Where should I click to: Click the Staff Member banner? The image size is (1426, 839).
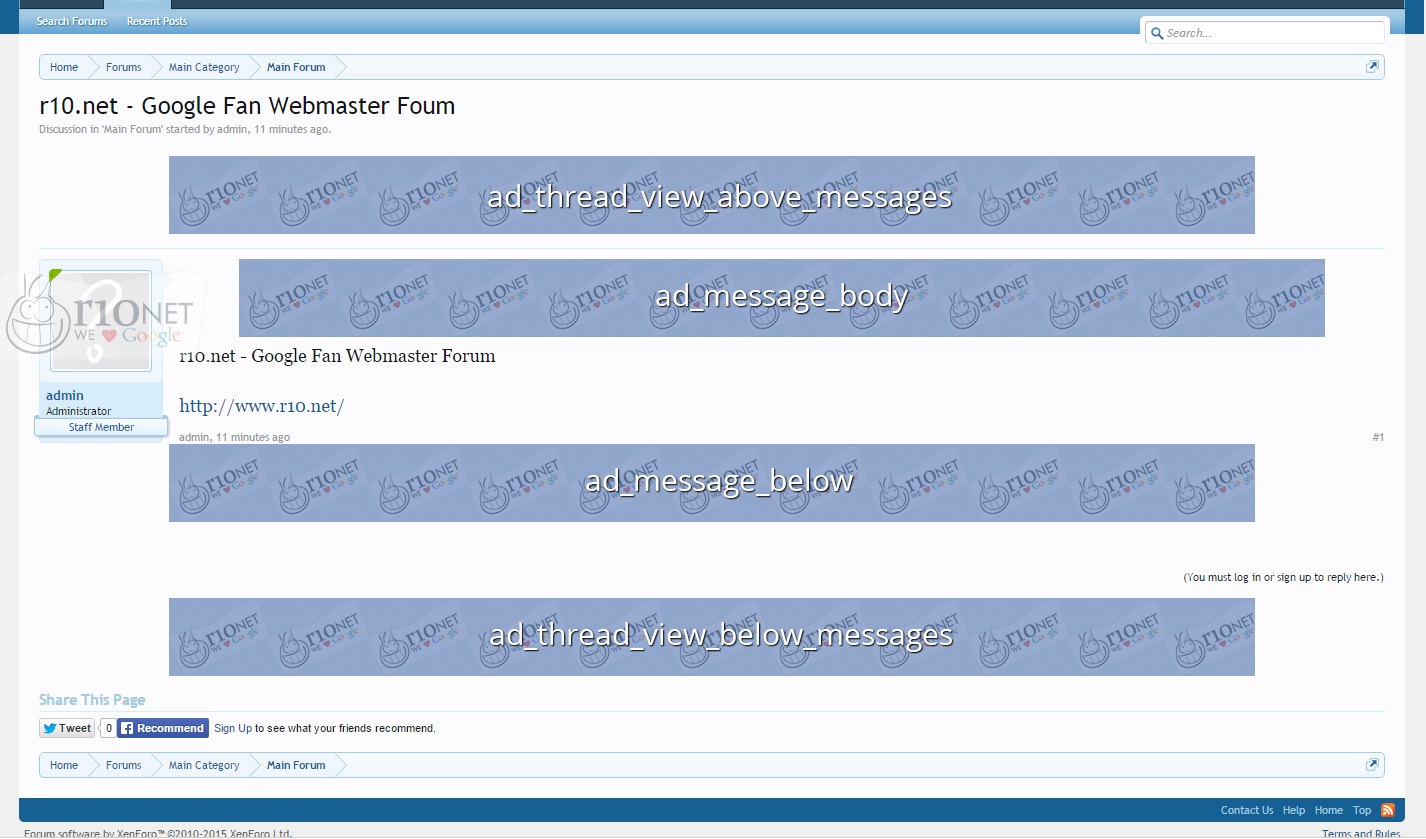[101, 427]
